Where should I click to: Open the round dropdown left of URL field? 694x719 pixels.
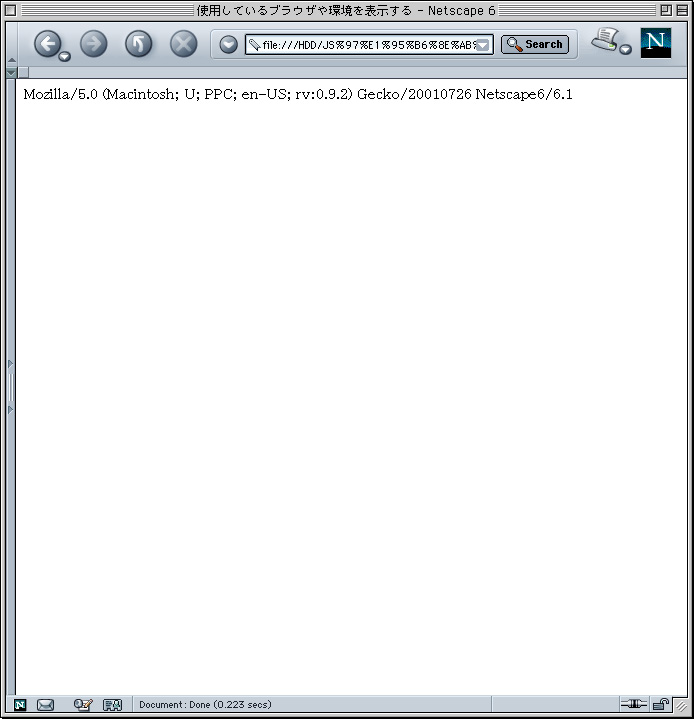(228, 44)
